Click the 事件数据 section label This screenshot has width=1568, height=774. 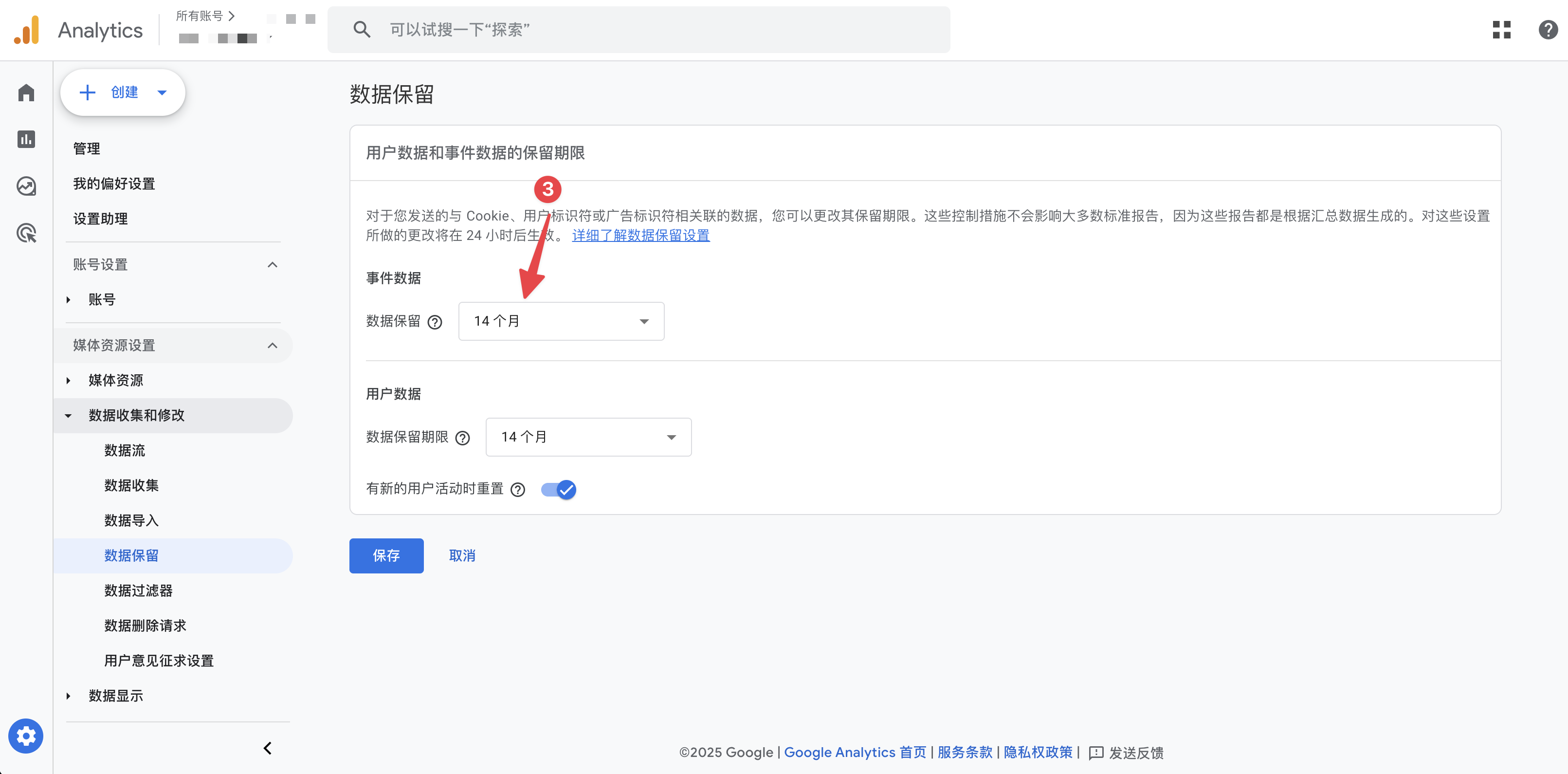393,278
